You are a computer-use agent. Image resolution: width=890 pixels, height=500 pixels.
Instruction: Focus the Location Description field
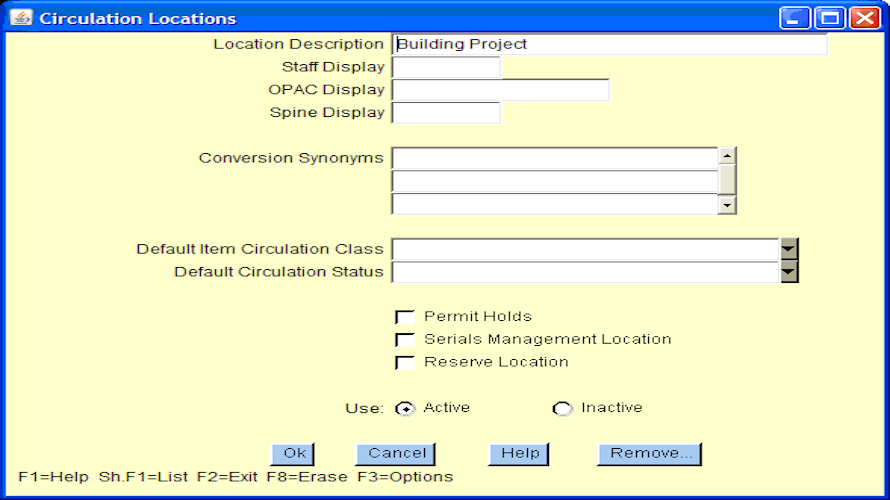coord(610,44)
